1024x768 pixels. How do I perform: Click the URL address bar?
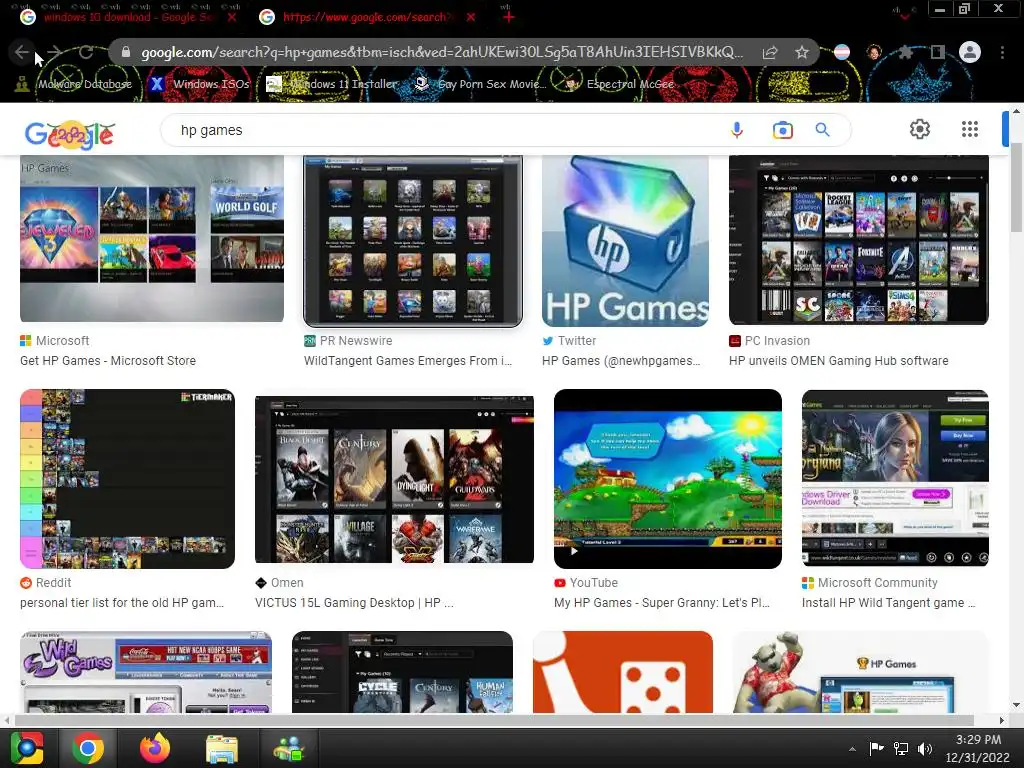point(441,52)
